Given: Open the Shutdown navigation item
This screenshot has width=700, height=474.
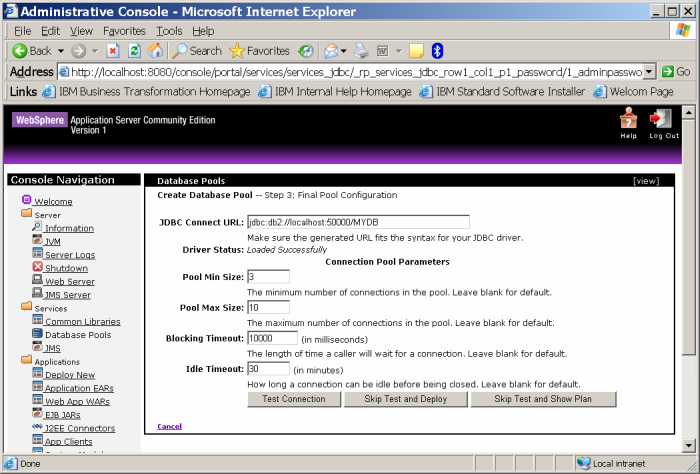Looking at the screenshot, I should click(66, 268).
